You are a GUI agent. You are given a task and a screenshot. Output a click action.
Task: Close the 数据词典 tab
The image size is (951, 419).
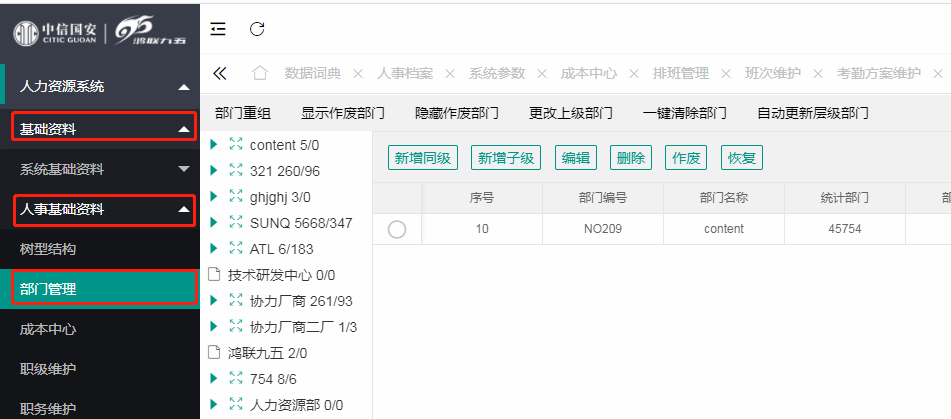click(x=358, y=74)
